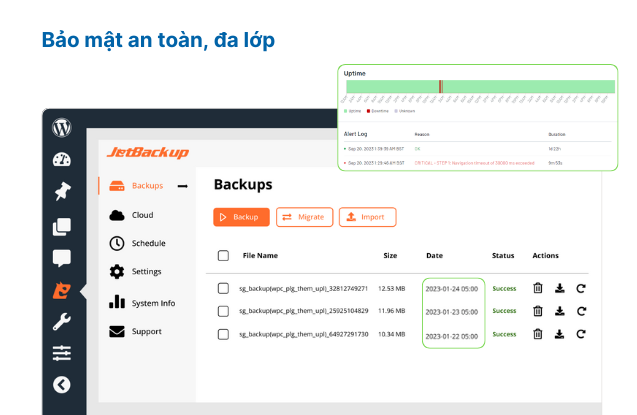Restore the 10.34 MB backup
Screen dimensions: 637x415
pyautogui.click(x=581, y=334)
